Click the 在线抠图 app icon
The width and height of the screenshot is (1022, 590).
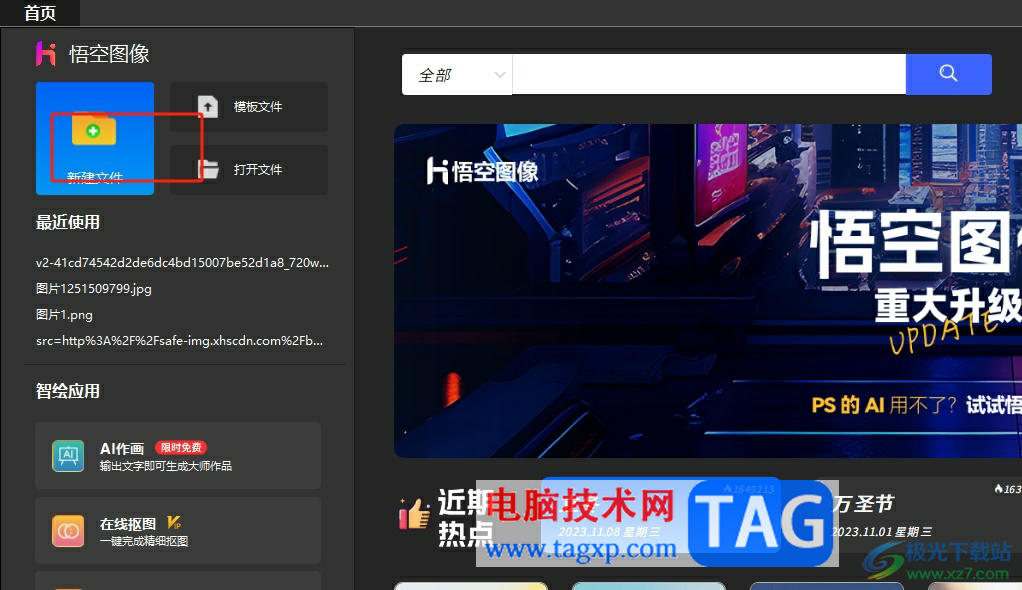coord(68,531)
